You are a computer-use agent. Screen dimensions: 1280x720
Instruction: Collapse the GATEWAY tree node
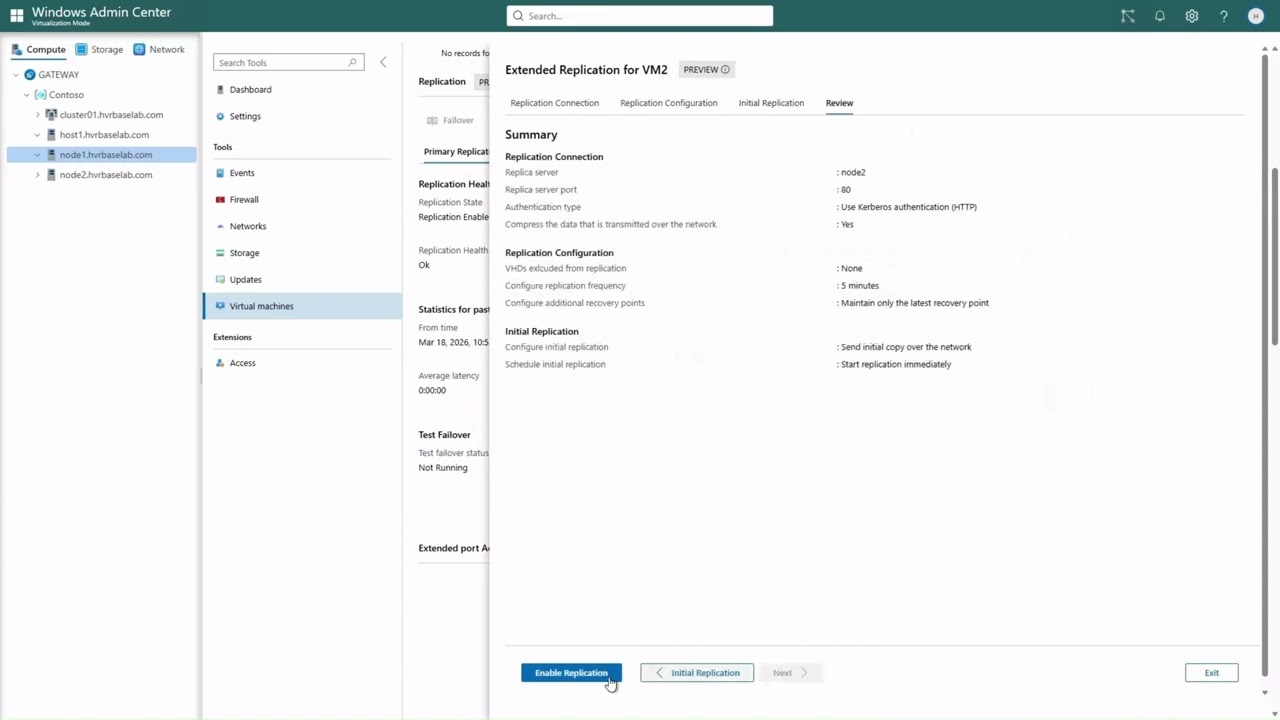tap(16, 75)
